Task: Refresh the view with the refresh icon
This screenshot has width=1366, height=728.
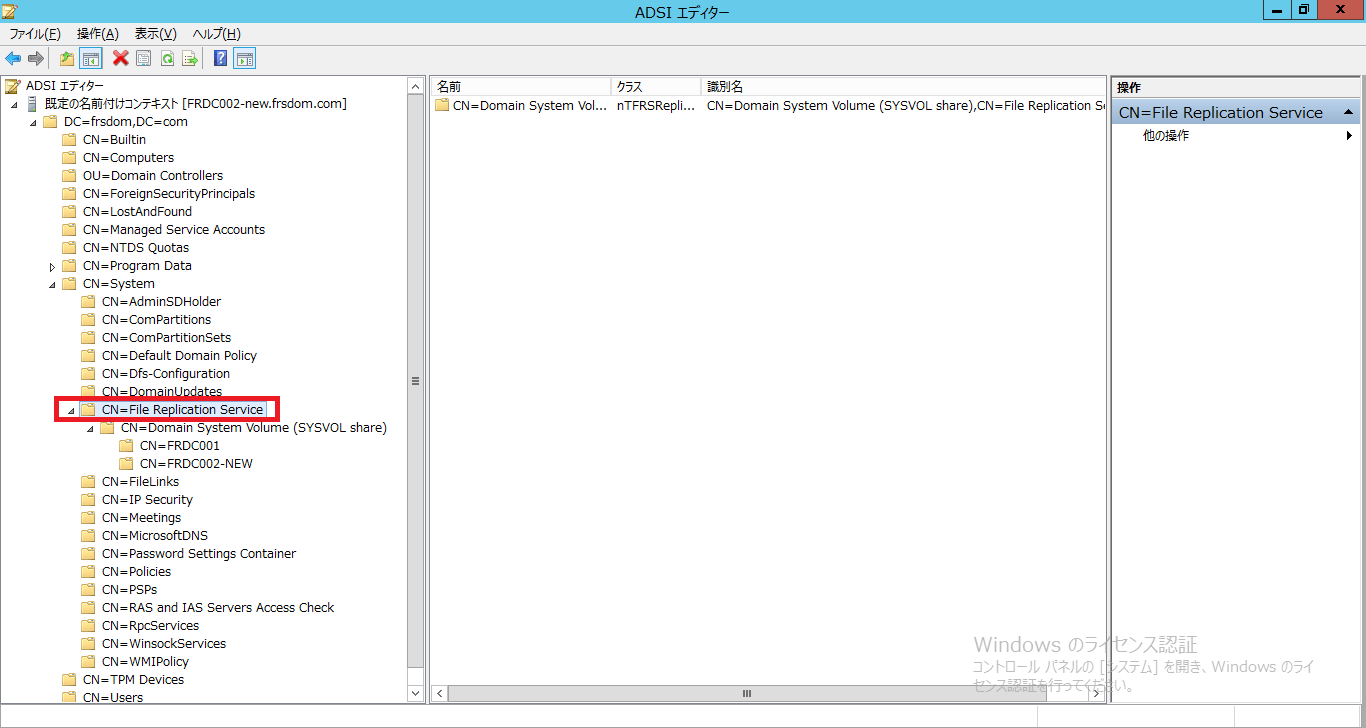Action: 167,58
